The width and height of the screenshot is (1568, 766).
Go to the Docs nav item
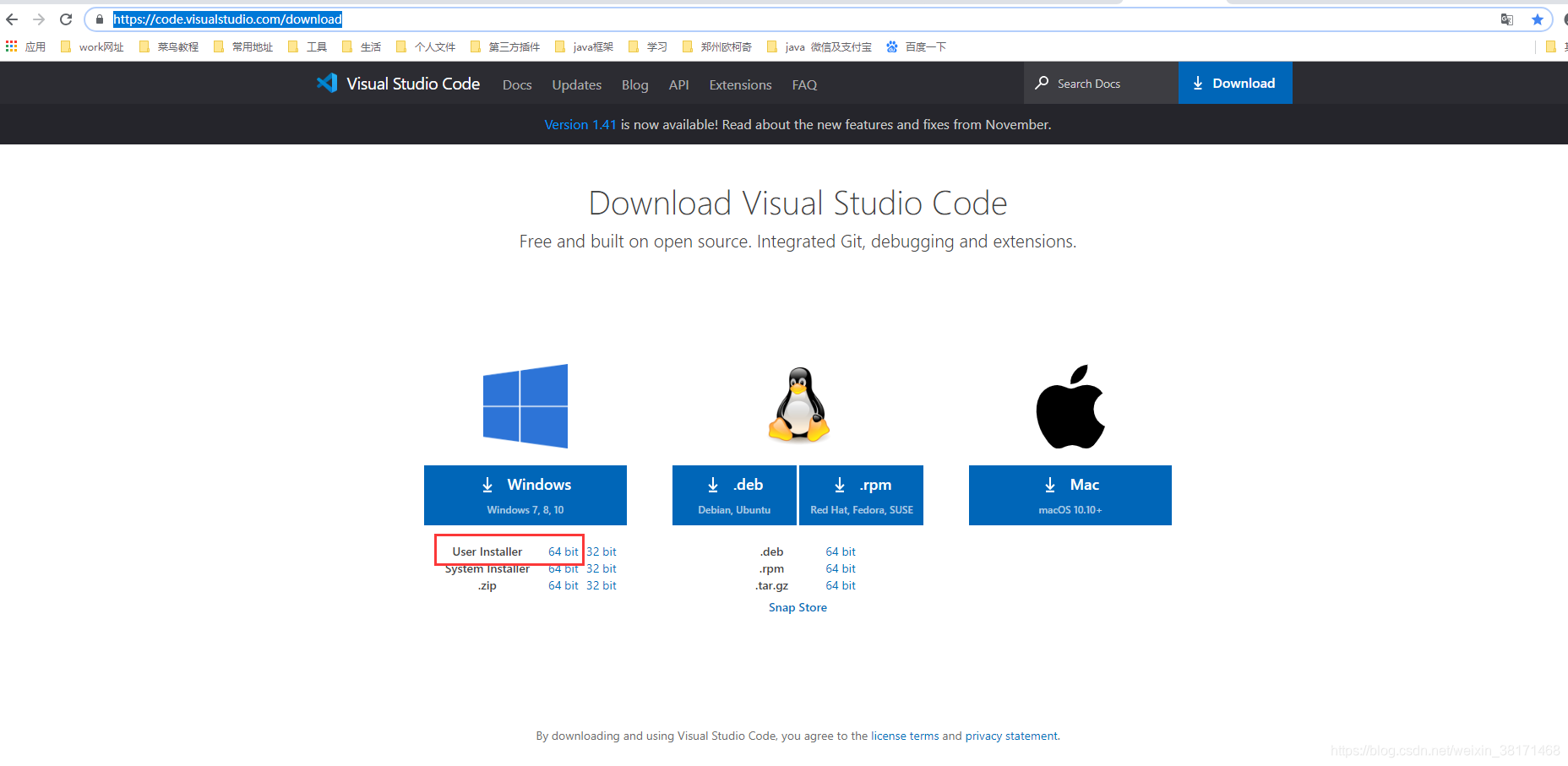point(517,84)
